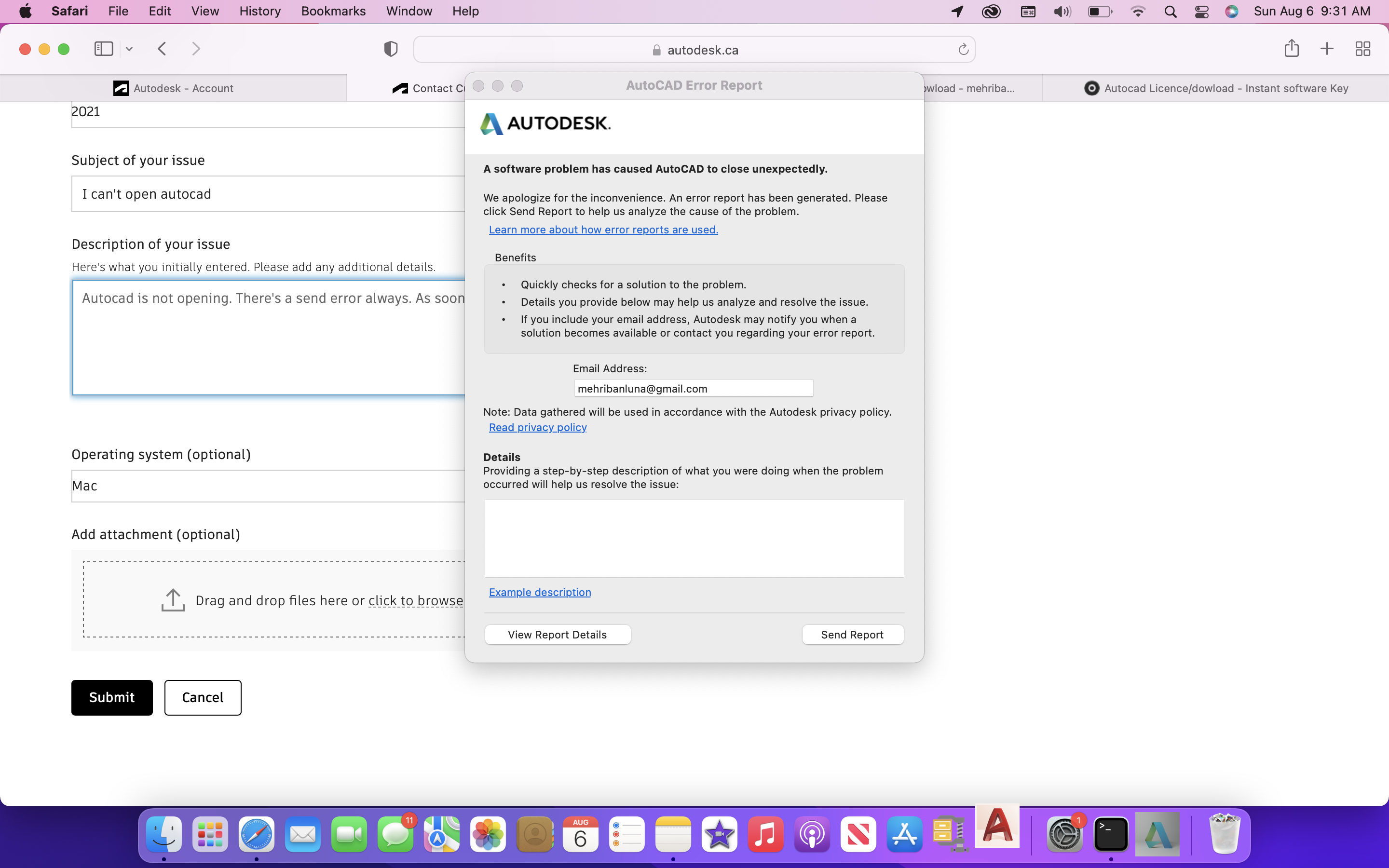Open the Operating system Mac dropdown
1389x868 pixels.
[268, 486]
